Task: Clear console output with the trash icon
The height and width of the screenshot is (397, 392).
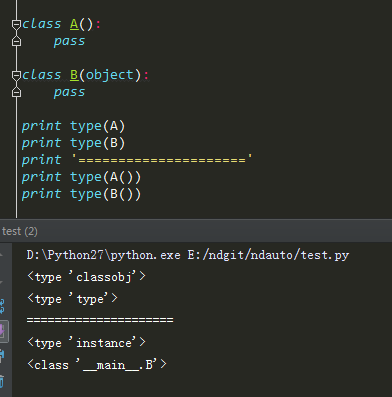Action: 2,381
